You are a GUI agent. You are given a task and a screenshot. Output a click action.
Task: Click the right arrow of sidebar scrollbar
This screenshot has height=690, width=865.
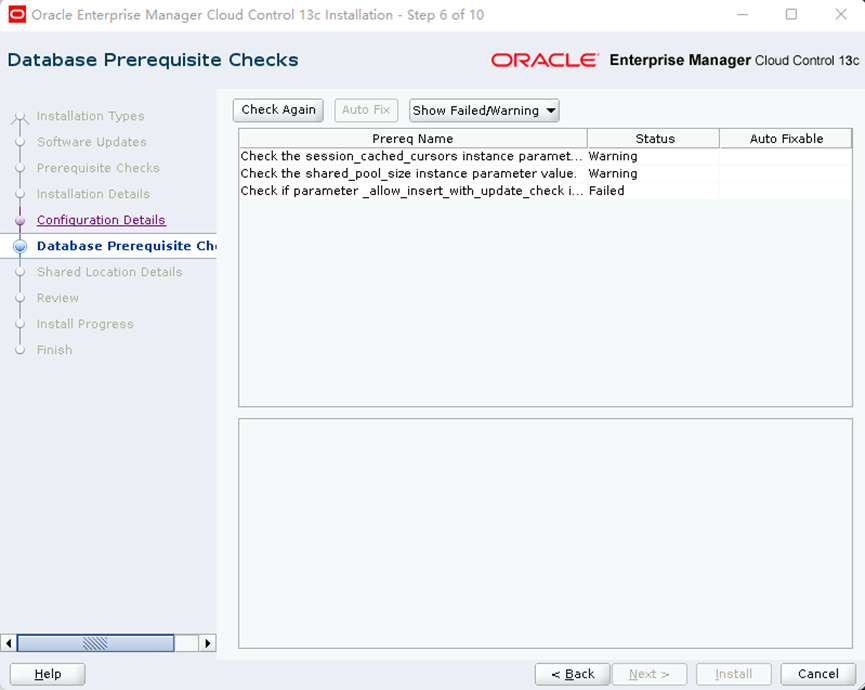point(207,643)
